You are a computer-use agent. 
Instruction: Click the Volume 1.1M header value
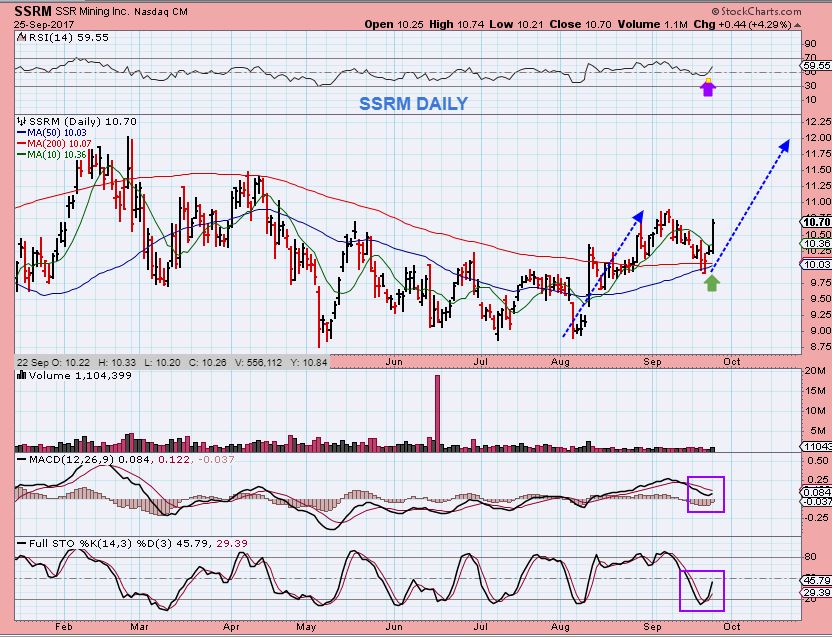pos(653,24)
